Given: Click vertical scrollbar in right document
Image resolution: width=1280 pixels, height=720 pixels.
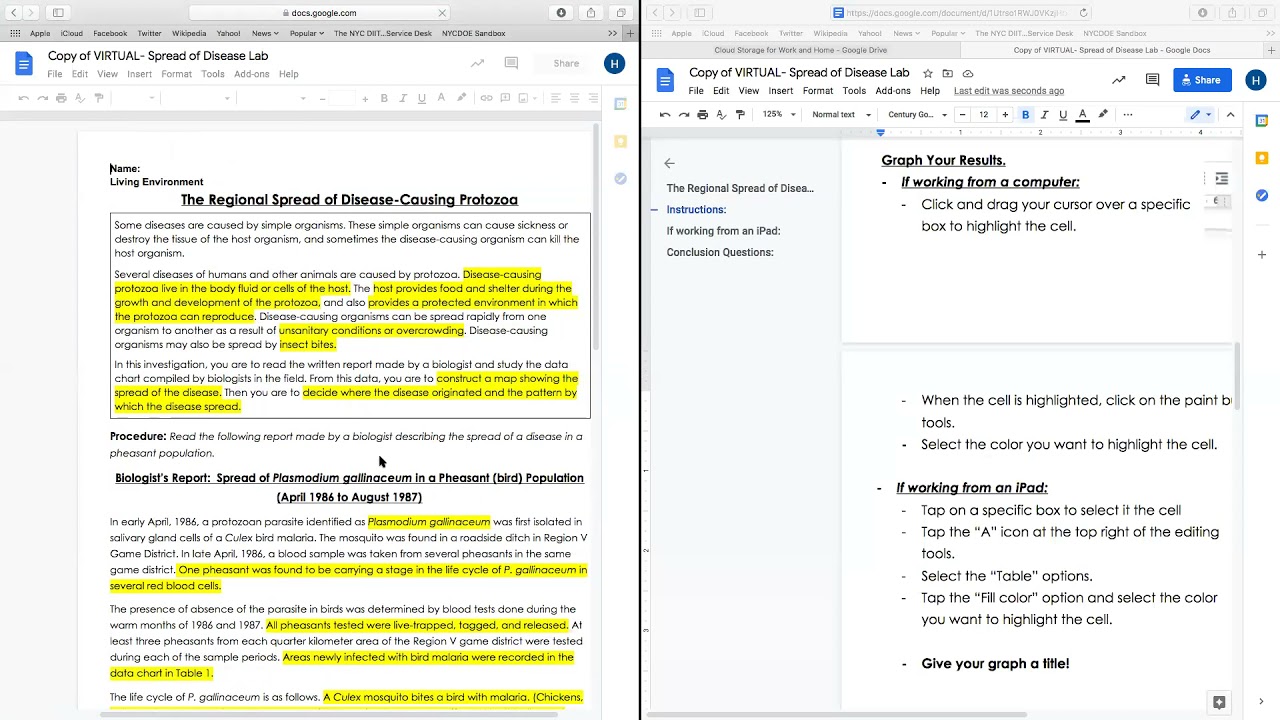Looking at the screenshot, I should tap(1238, 375).
